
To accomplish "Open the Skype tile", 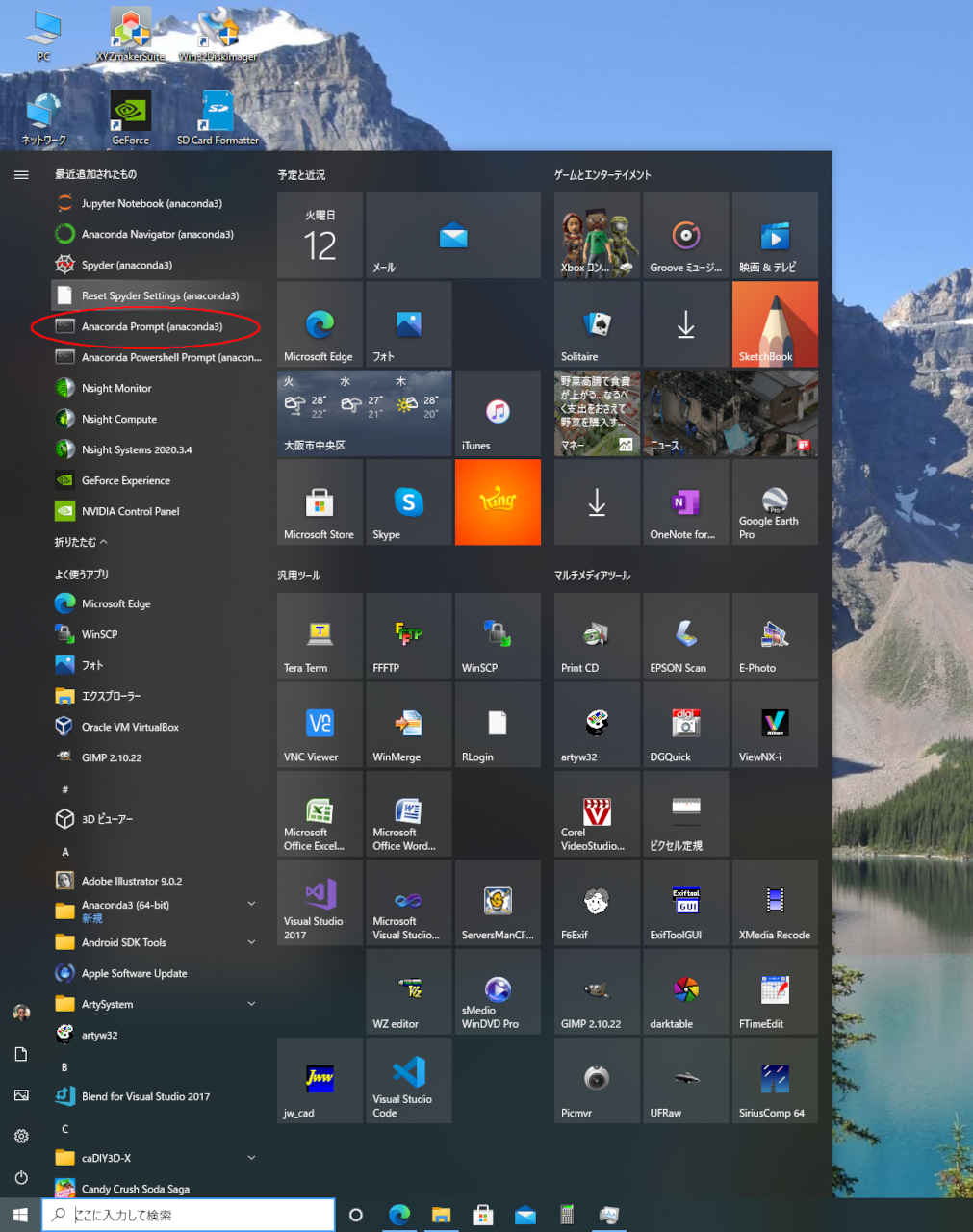I will click(x=409, y=502).
